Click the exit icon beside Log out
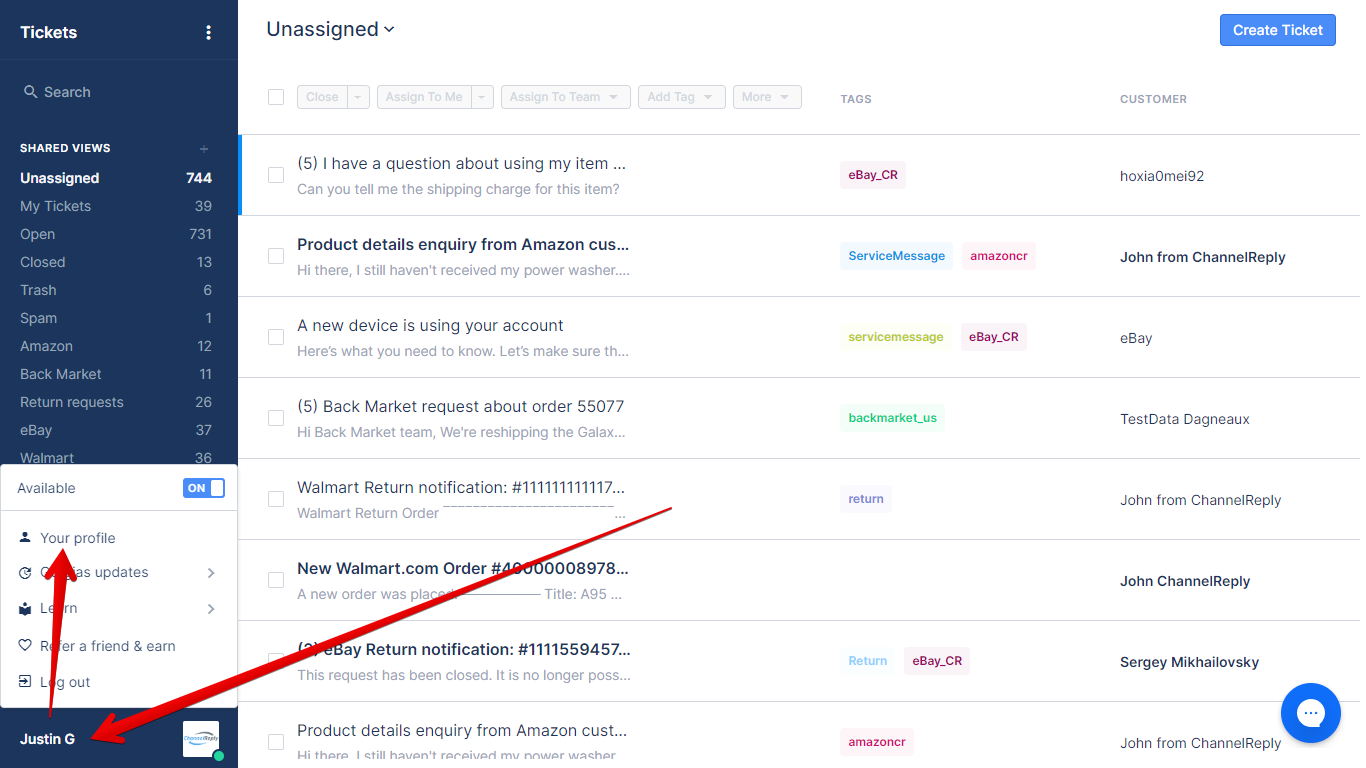The height and width of the screenshot is (768, 1366). [25, 681]
